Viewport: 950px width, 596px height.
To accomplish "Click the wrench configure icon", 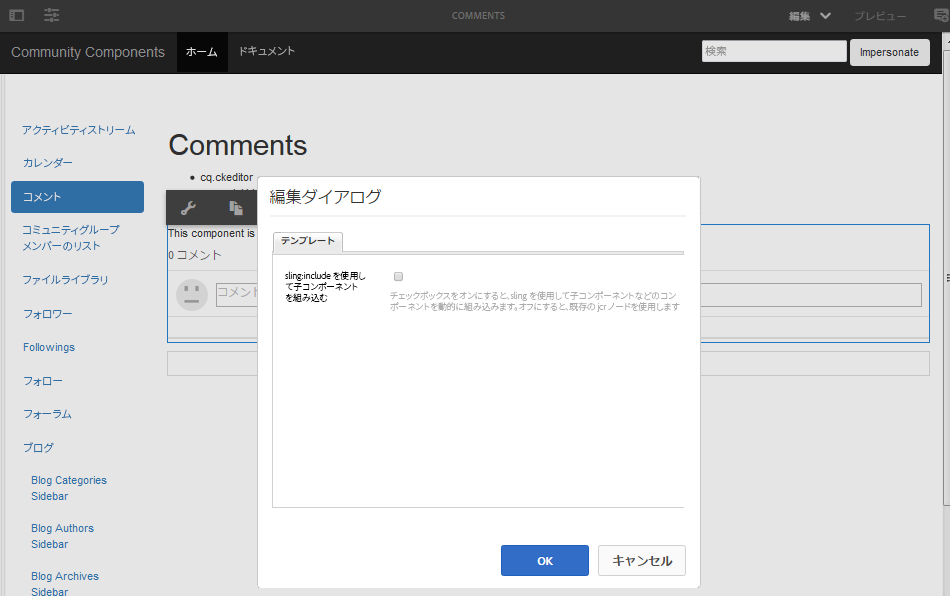I will tap(188, 208).
